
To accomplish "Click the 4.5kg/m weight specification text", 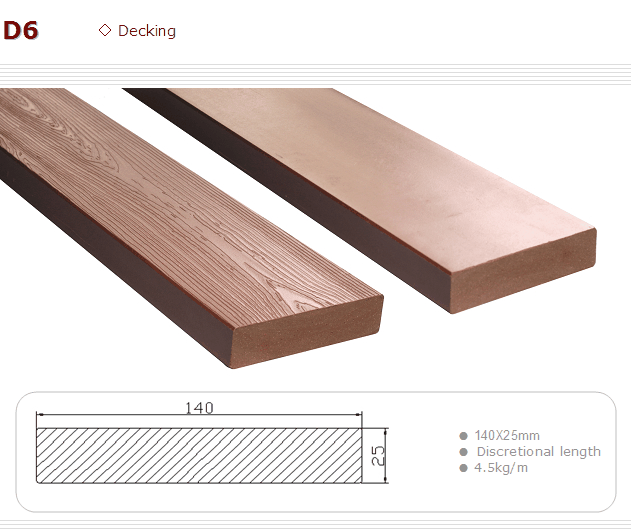I will 501,468.
